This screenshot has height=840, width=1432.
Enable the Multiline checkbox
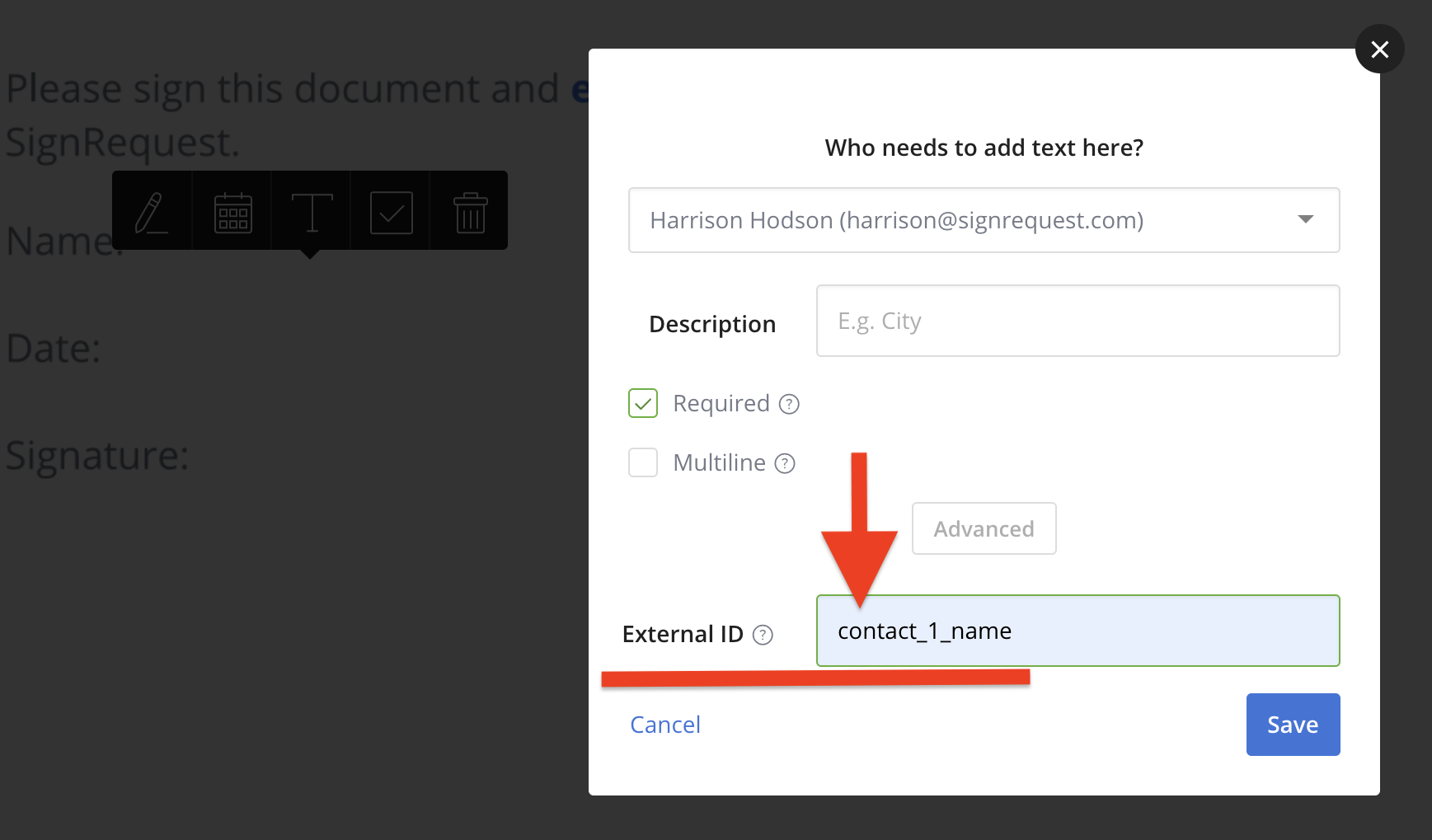point(643,462)
